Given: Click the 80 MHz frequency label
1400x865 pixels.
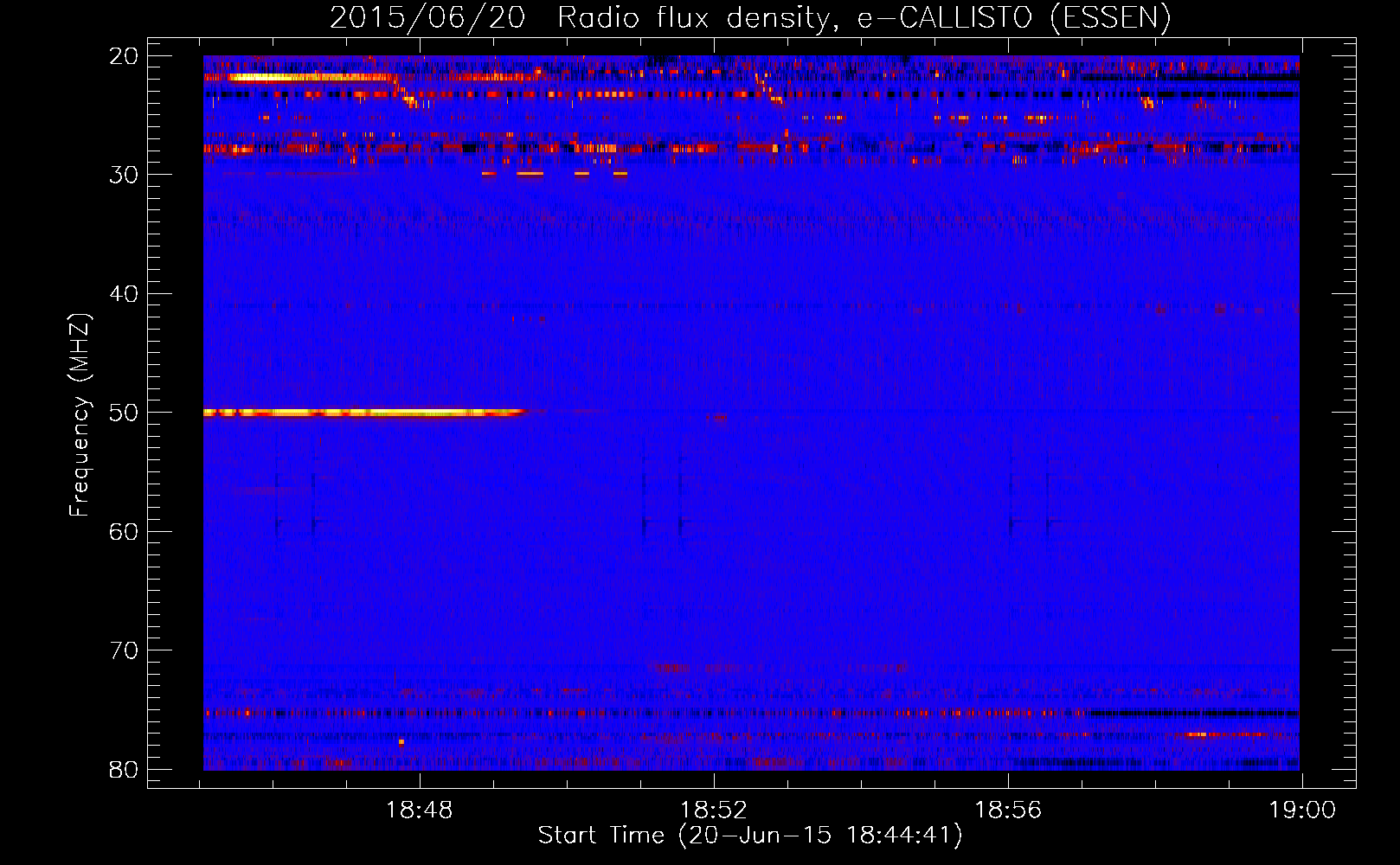Looking at the screenshot, I should 125,770.
